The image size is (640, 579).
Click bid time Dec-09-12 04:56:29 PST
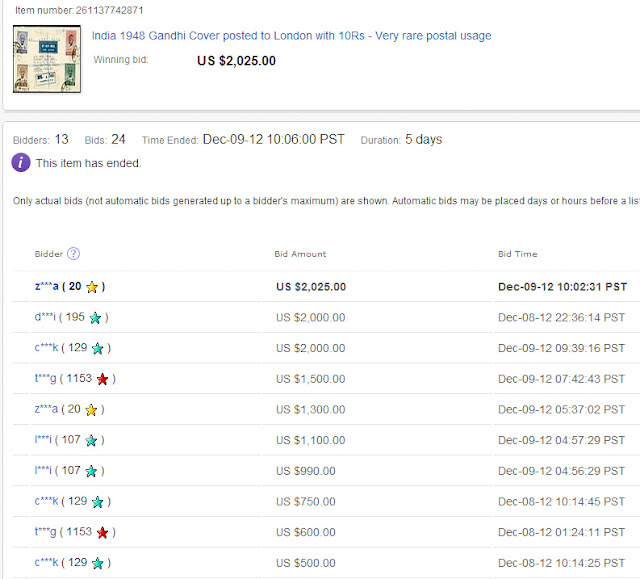pos(561,471)
